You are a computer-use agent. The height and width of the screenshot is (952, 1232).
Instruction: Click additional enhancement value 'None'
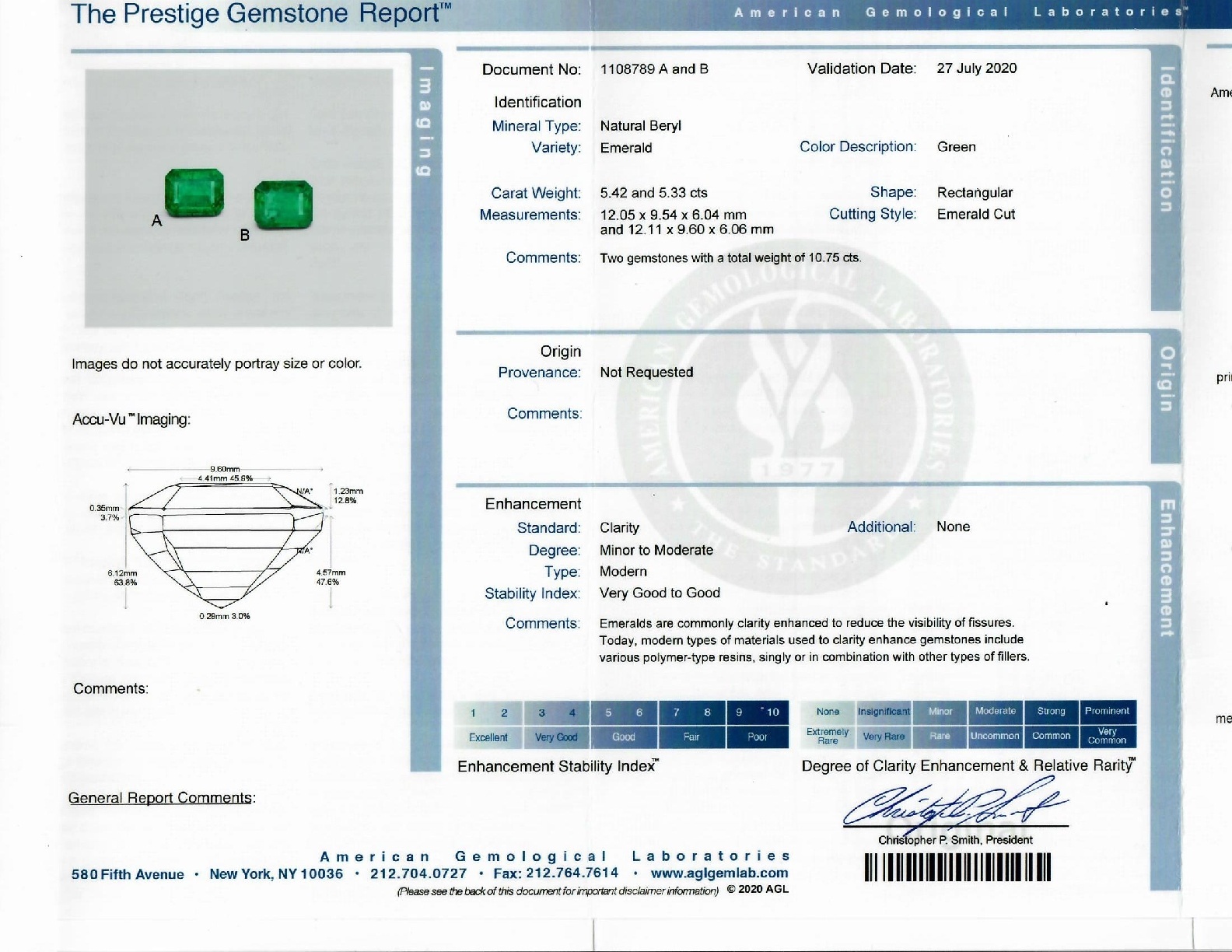pos(953,527)
